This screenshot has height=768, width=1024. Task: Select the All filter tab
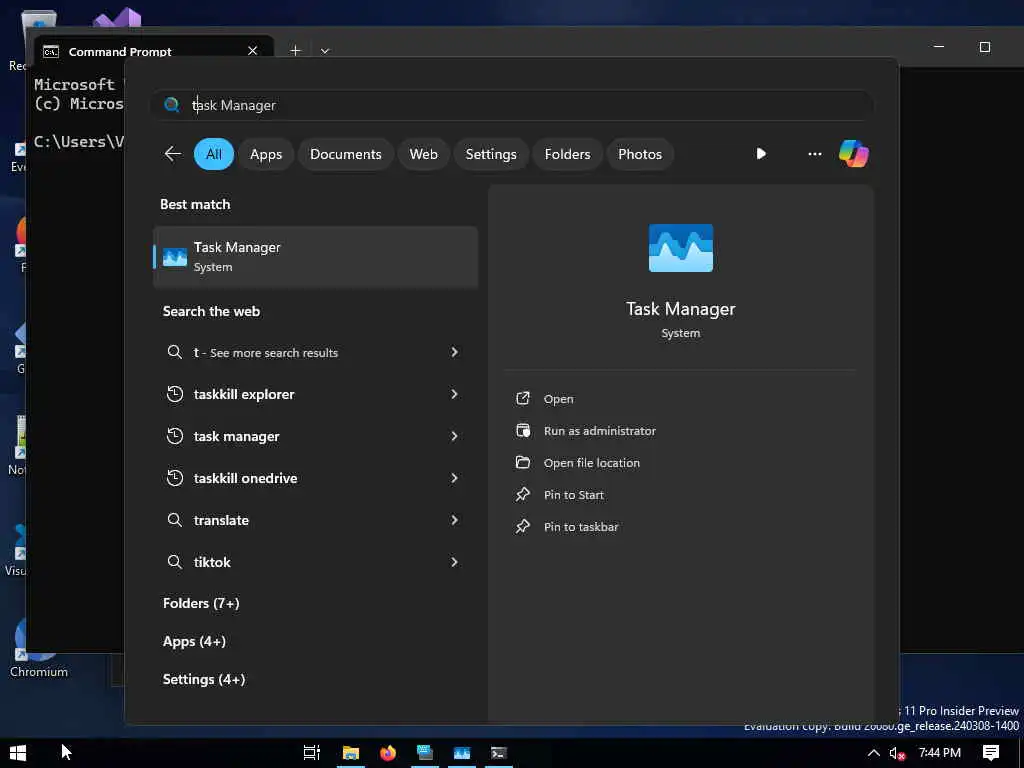214,154
